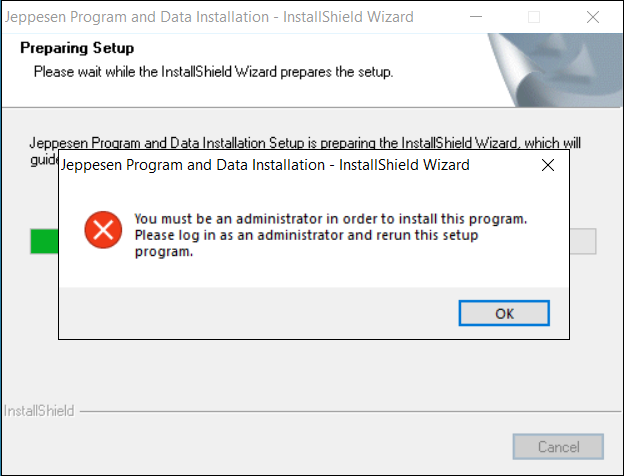
Task: Click the green filled portion of progress bar
Action: (x=45, y=241)
